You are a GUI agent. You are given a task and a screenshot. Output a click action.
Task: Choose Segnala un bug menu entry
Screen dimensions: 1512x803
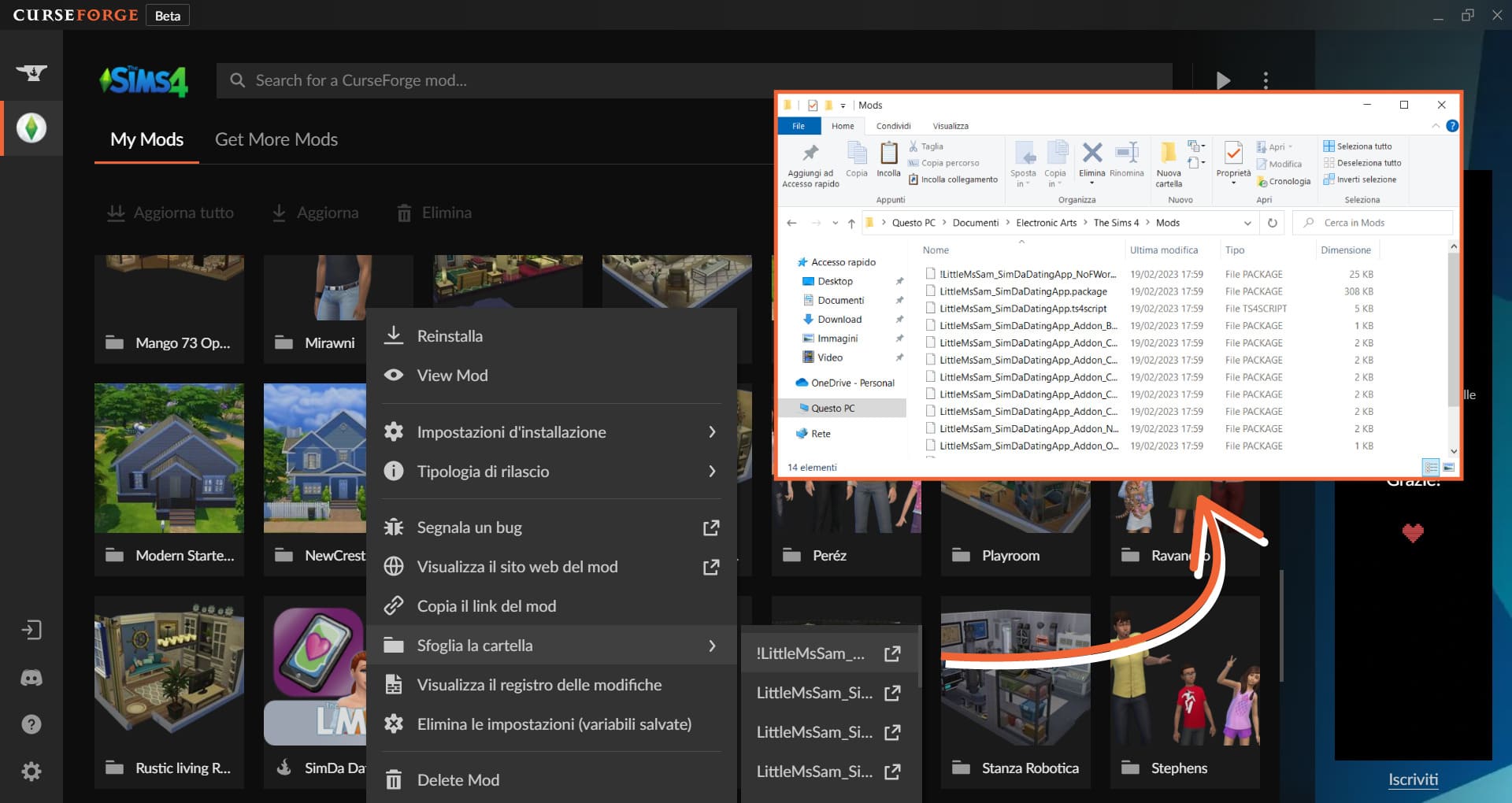(x=551, y=527)
